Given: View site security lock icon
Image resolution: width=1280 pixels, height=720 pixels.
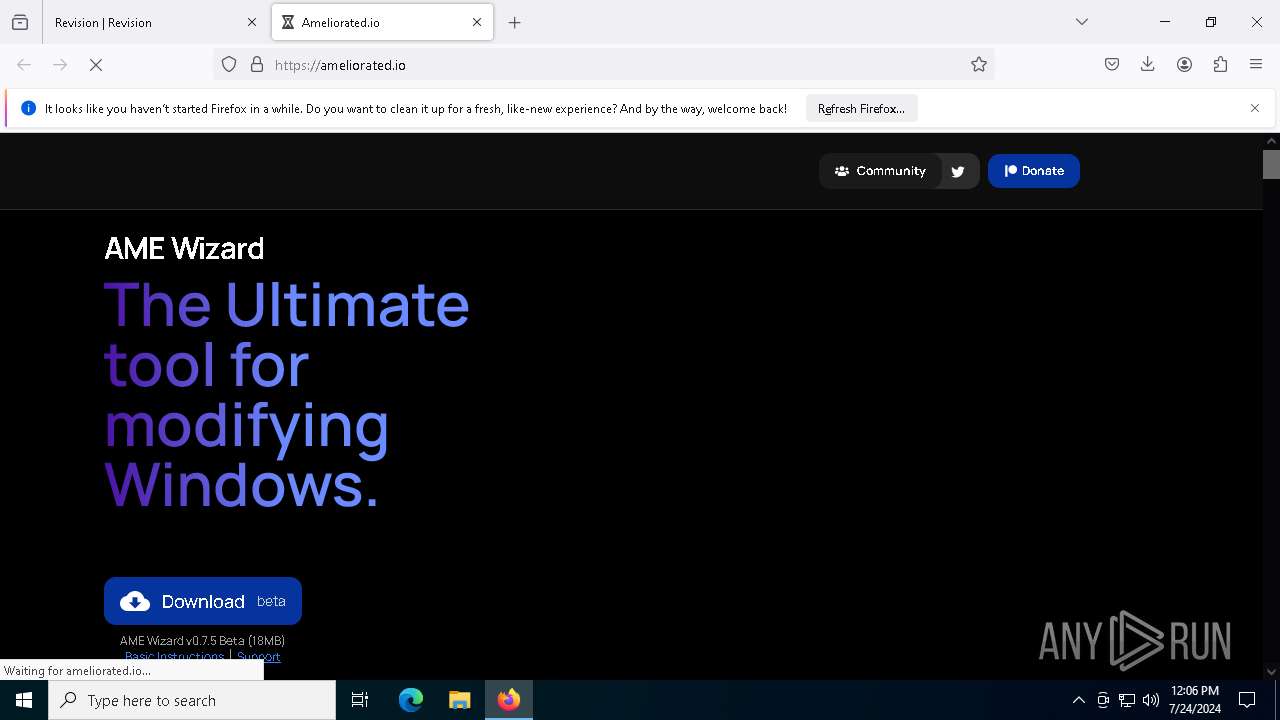Looking at the screenshot, I should point(257,65).
